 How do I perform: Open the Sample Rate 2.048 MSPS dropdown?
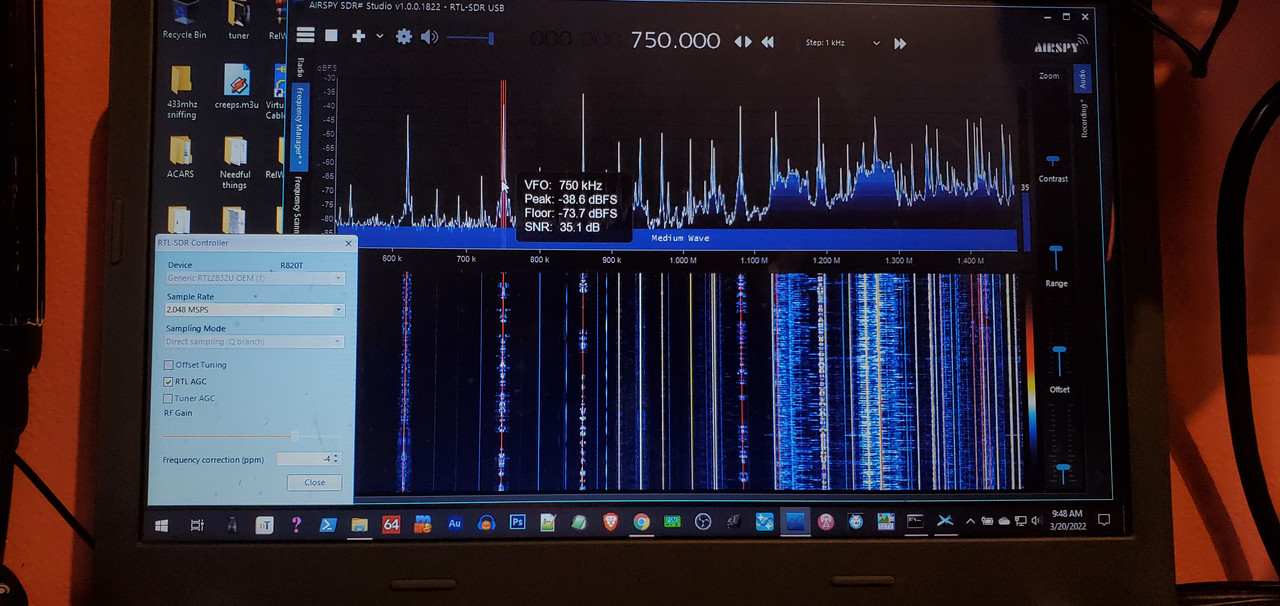[x=255, y=310]
